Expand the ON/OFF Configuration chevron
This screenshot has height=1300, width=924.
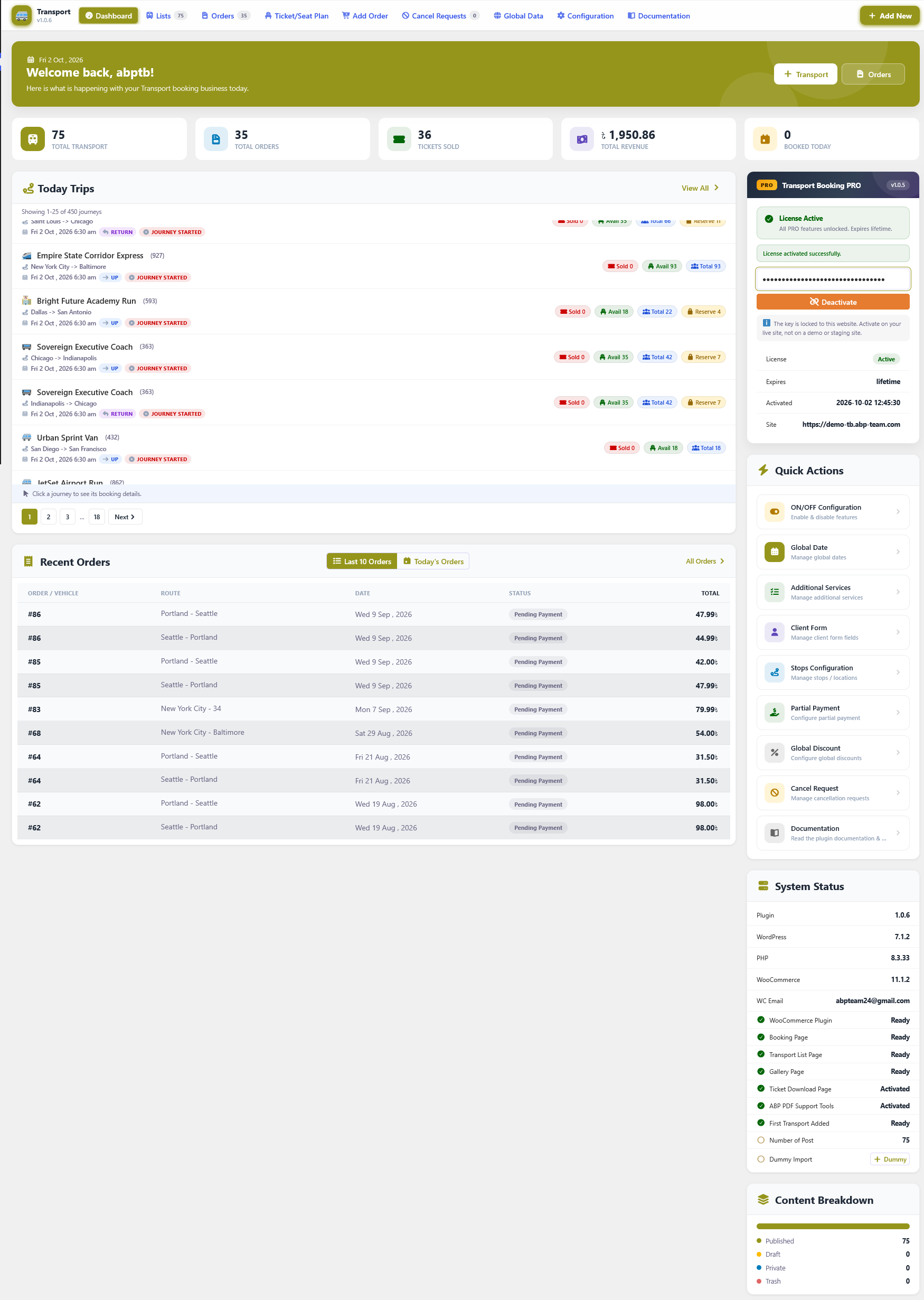[x=898, y=512]
